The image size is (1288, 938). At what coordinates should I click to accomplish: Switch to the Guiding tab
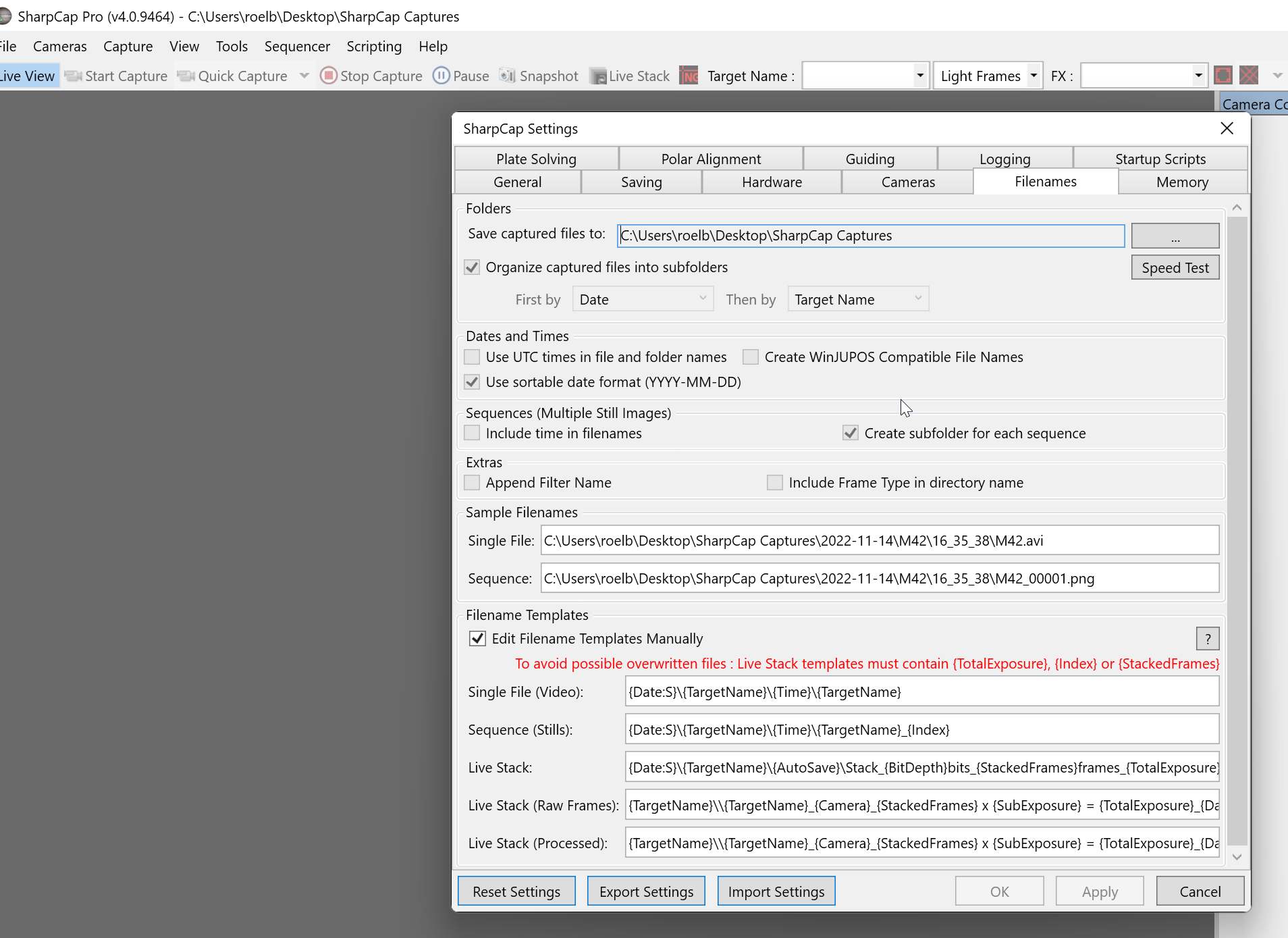870,159
